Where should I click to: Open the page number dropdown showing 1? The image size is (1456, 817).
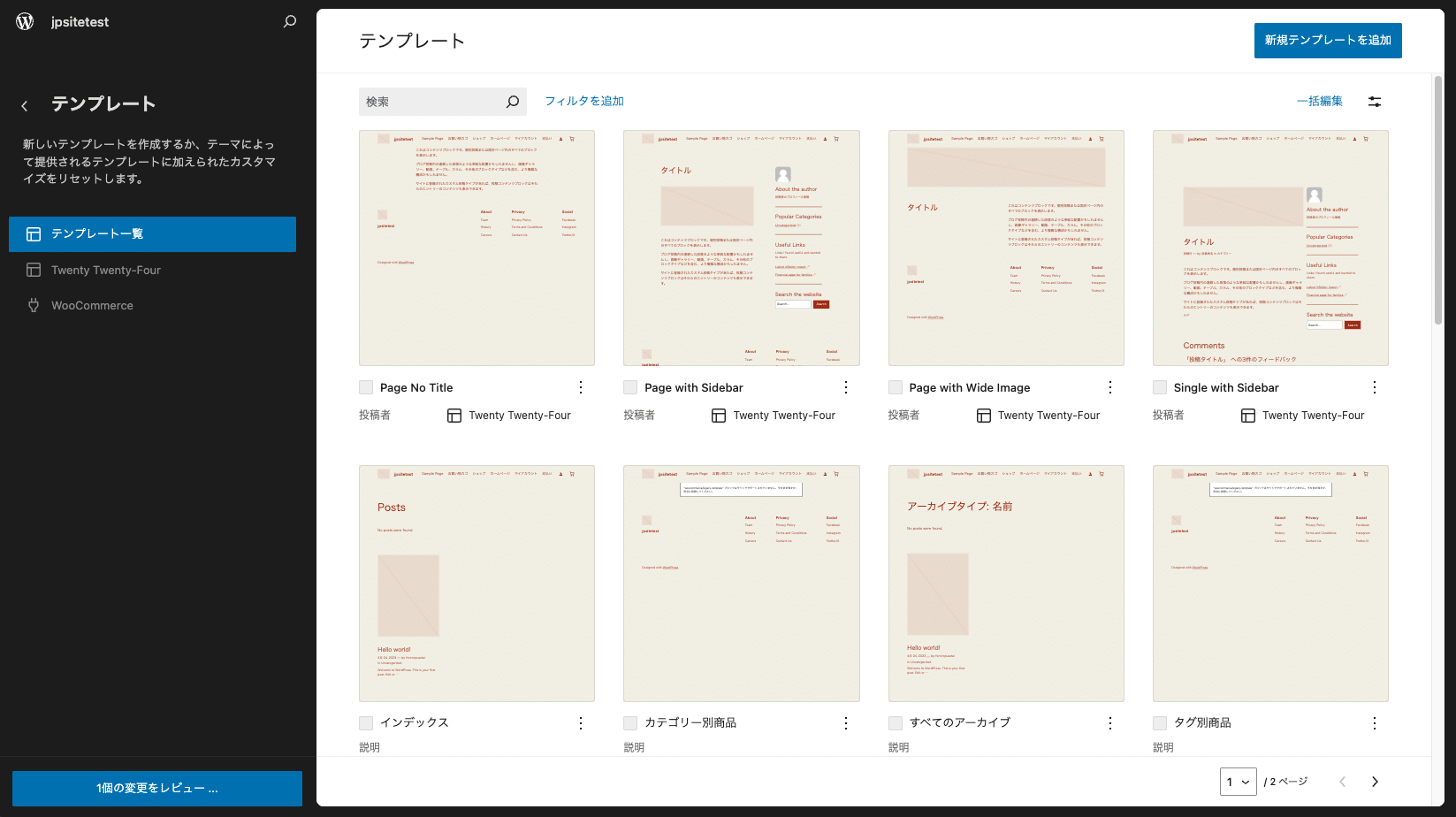tap(1239, 782)
